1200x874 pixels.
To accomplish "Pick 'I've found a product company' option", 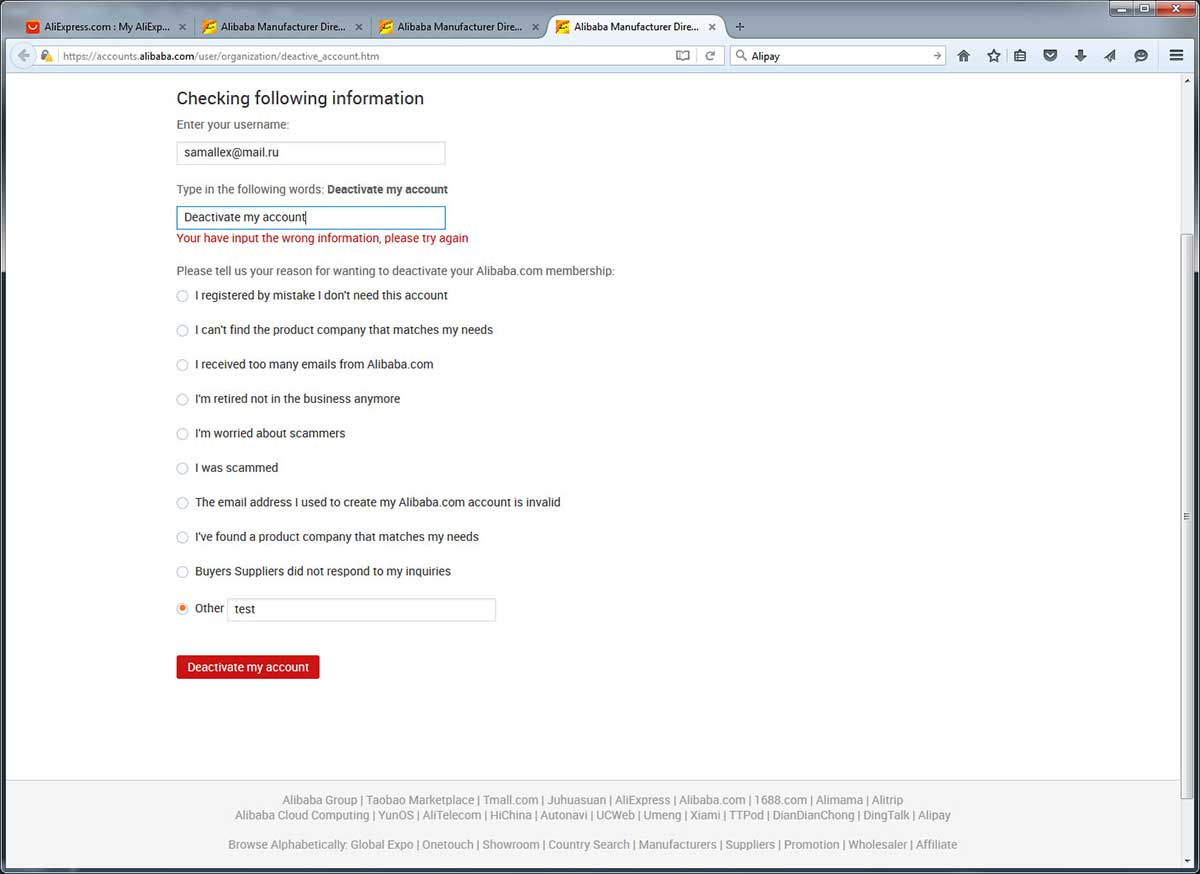I will (x=182, y=537).
